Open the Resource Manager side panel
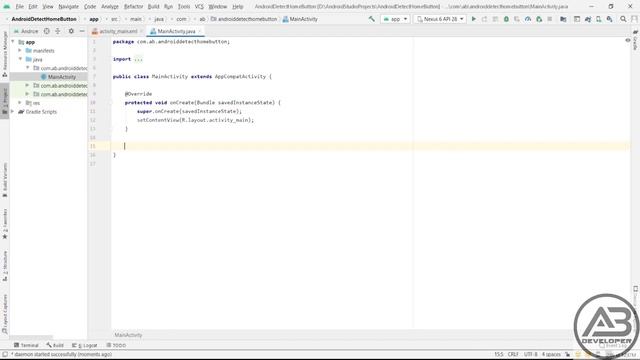 point(5,55)
